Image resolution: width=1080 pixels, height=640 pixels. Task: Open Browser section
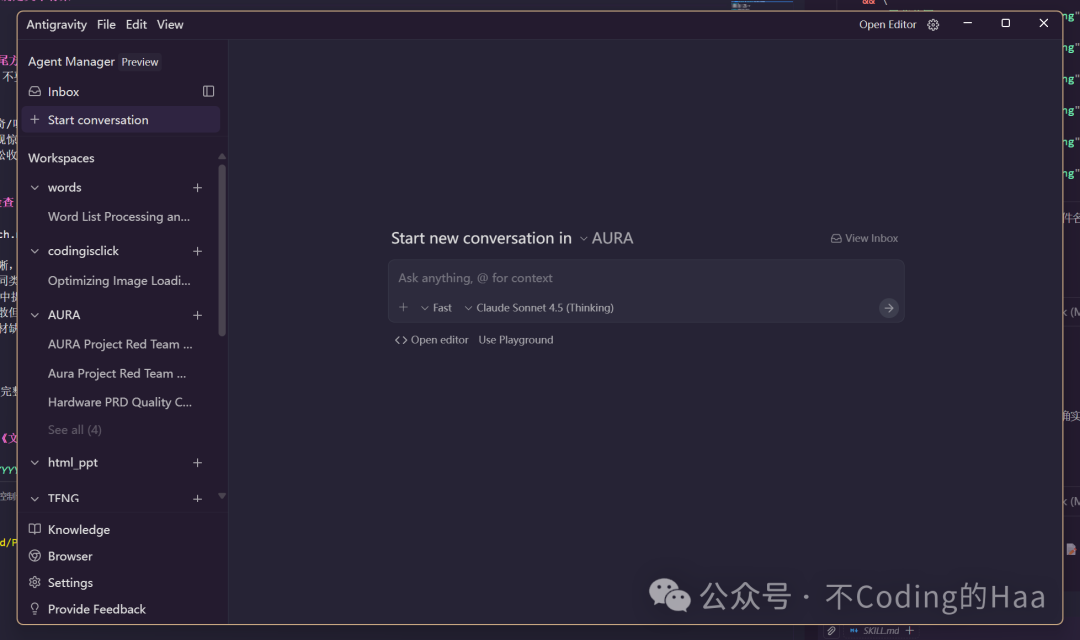tap(61, 556)
